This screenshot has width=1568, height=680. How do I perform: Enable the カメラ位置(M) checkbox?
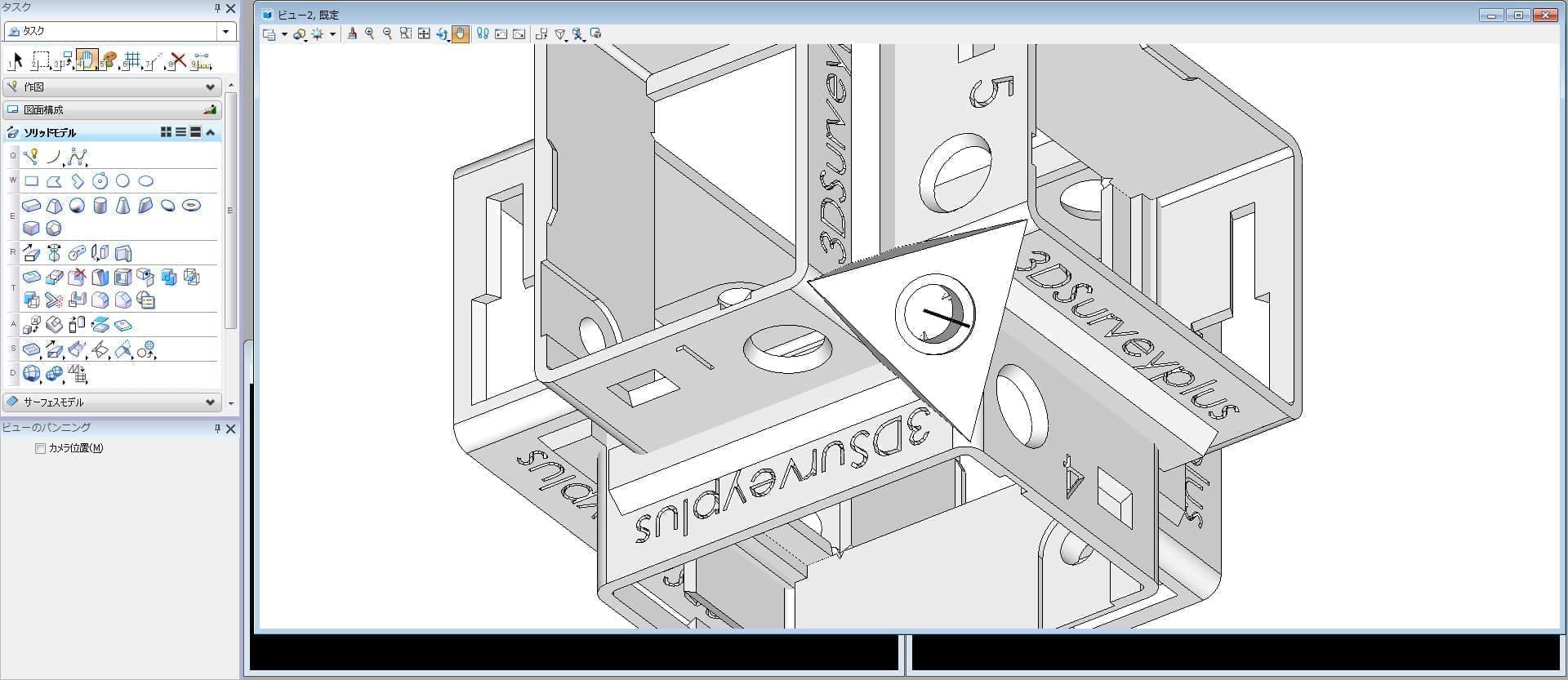coord(40,448)
